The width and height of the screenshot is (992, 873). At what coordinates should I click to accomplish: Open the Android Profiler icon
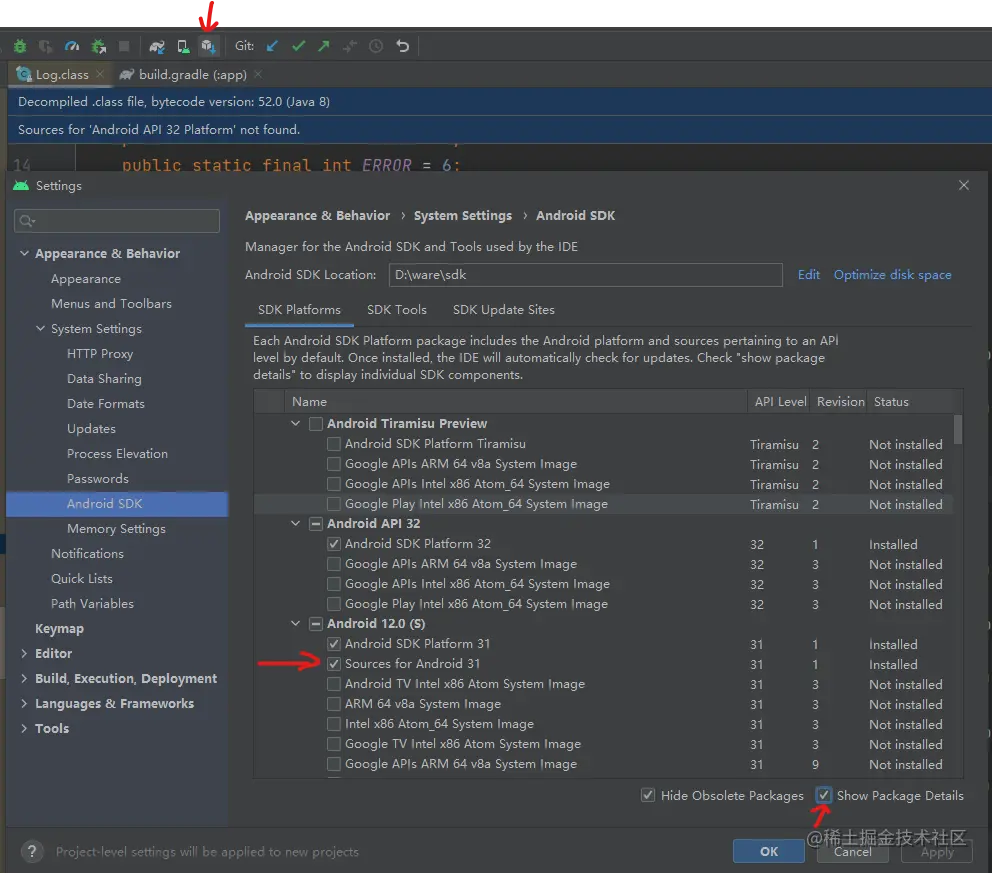coord(73,46)
